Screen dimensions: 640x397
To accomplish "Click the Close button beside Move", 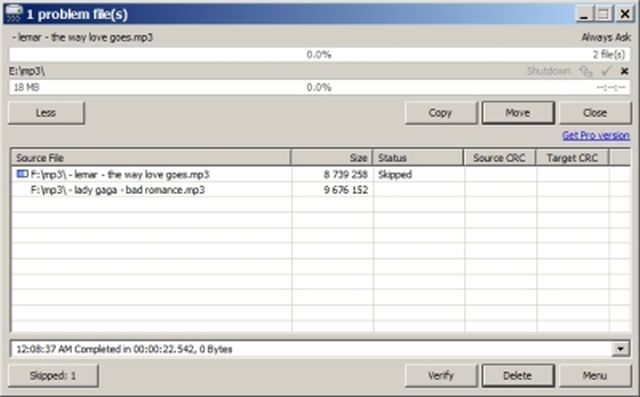I will 595,113.
